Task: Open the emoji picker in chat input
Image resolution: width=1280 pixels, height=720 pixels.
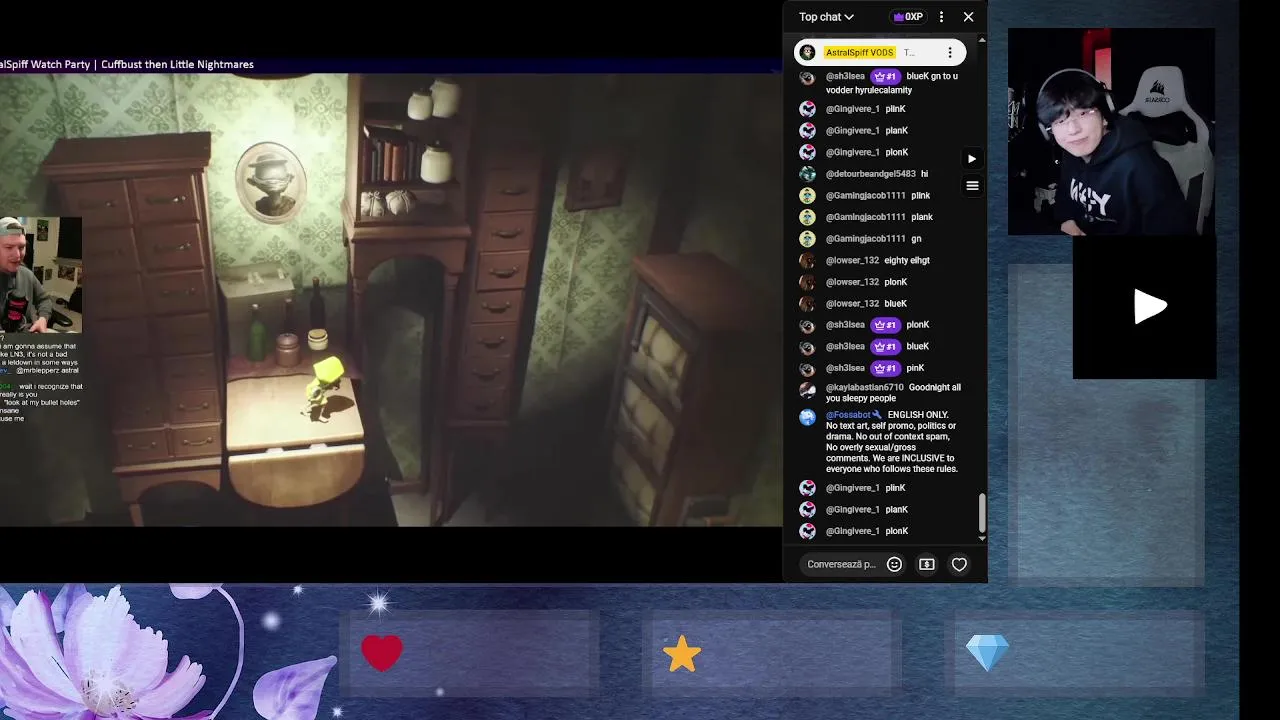Action: click(895, 564)
